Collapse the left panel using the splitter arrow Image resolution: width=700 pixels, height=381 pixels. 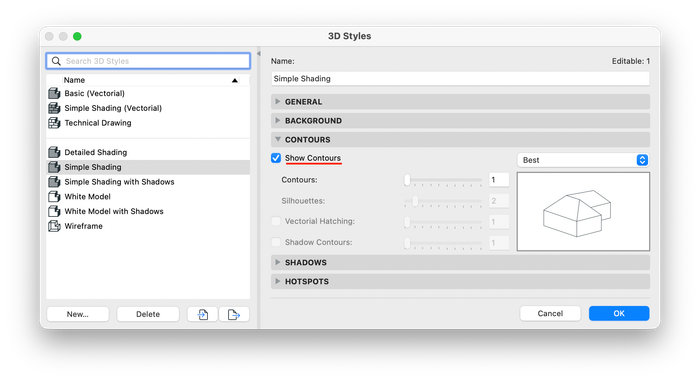(258, 54)
